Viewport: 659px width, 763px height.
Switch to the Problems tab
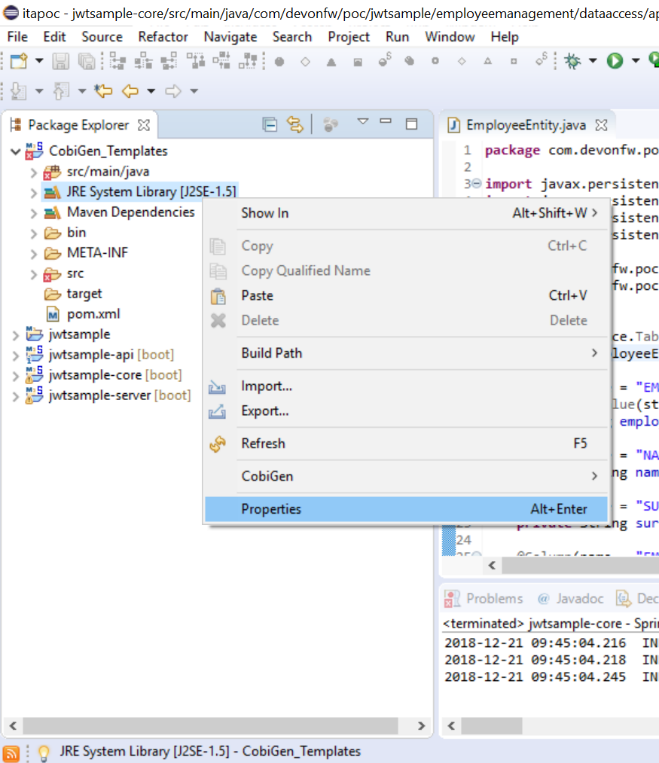pos(494,598)
